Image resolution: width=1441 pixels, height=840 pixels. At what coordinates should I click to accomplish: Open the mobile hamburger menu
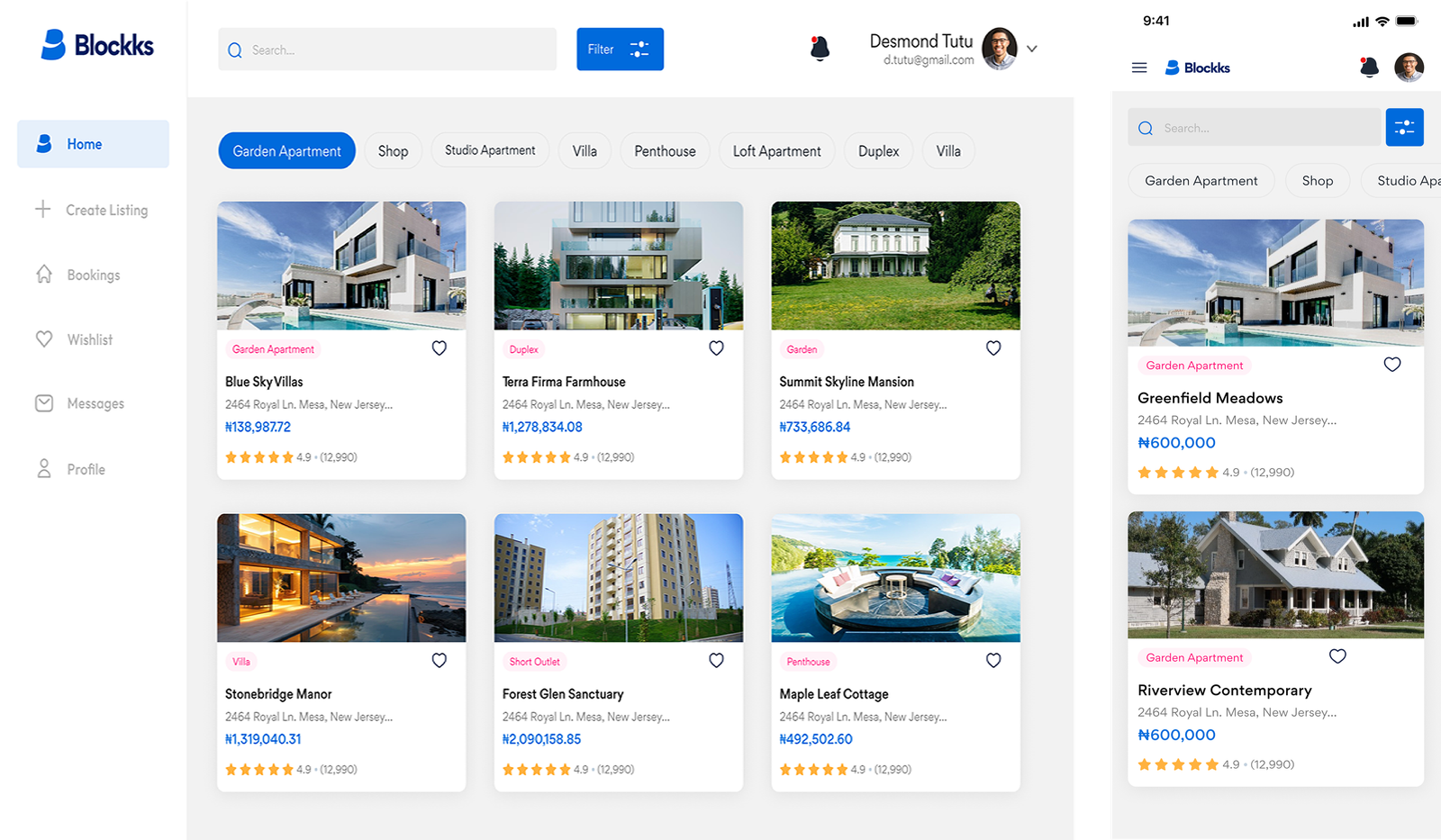[x=1139, y=68]
